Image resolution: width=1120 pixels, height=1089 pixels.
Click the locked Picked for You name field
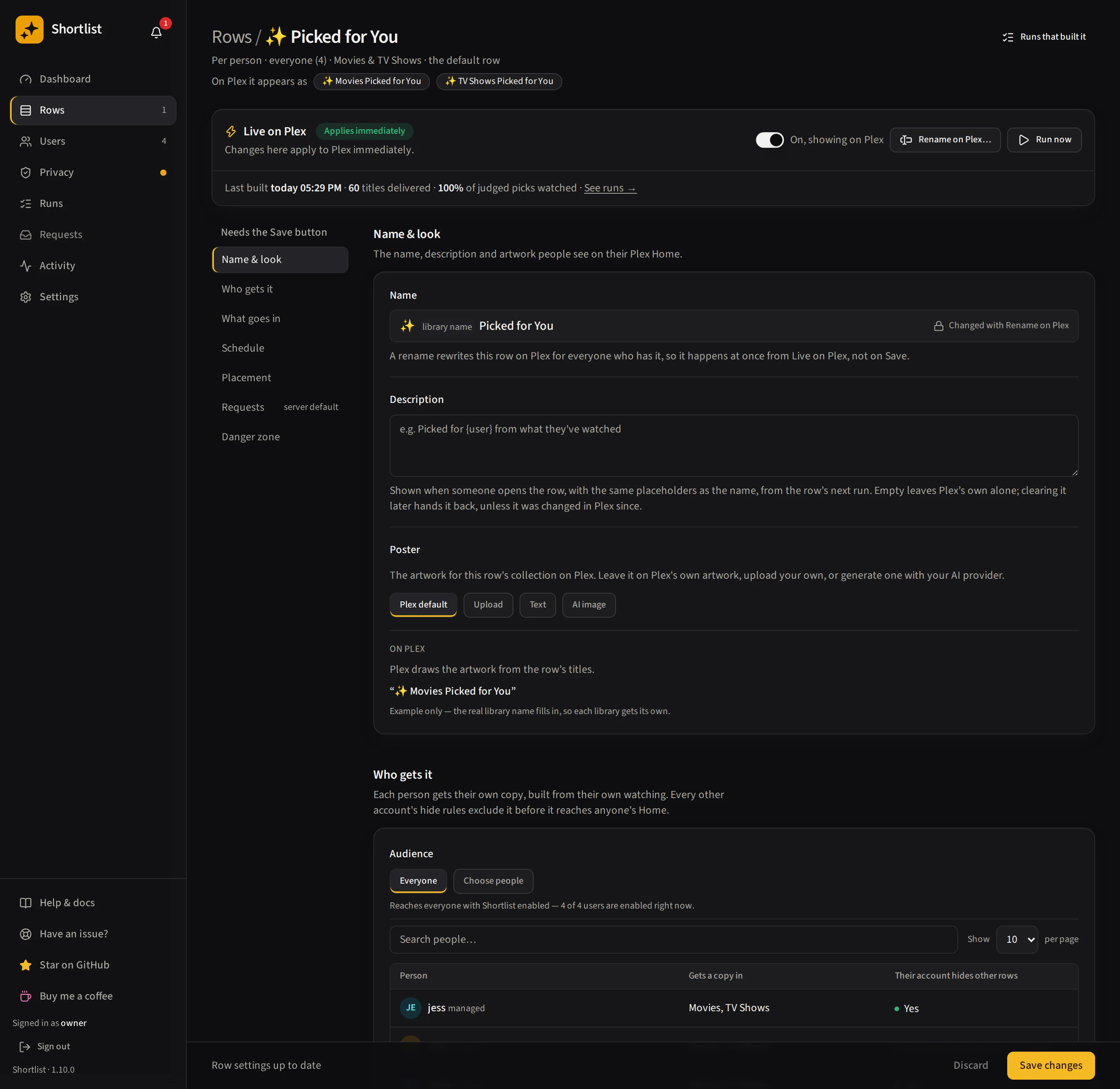pyautogui.click(x=734, y=326)
